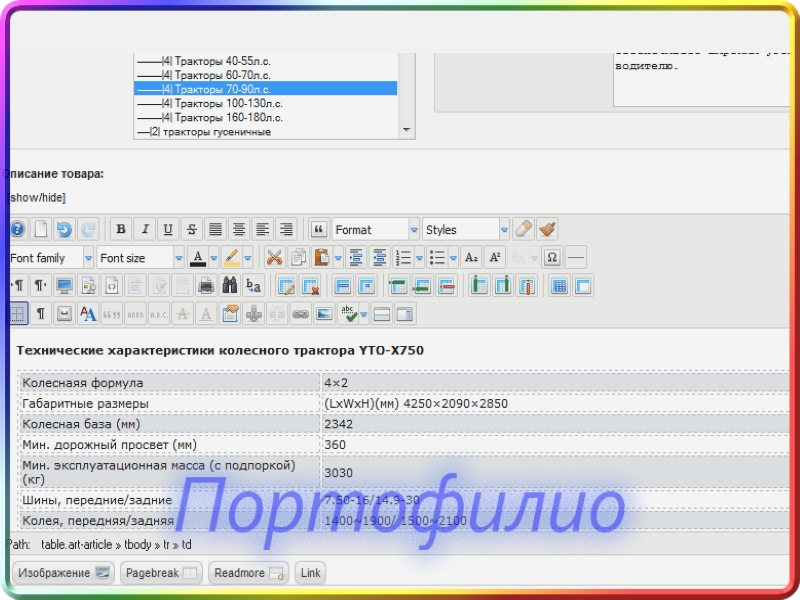Insert a Readmore break
Screen dimensions: 800x600
pos(248,573)
